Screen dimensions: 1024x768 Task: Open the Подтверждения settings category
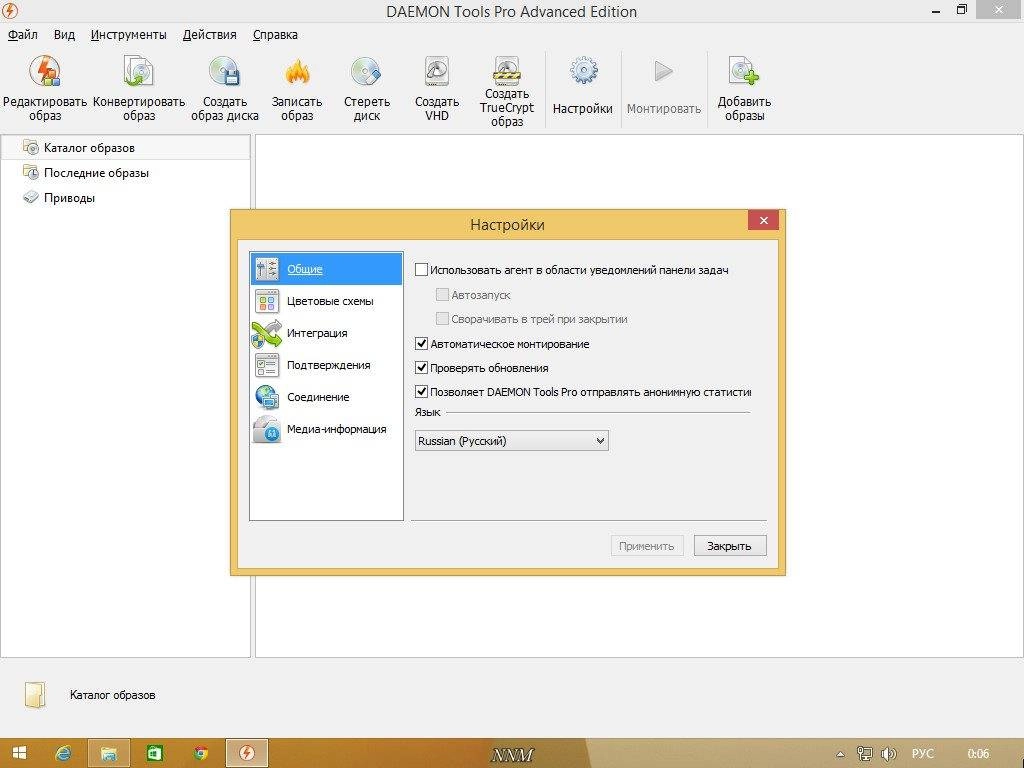tap(326, 365)
